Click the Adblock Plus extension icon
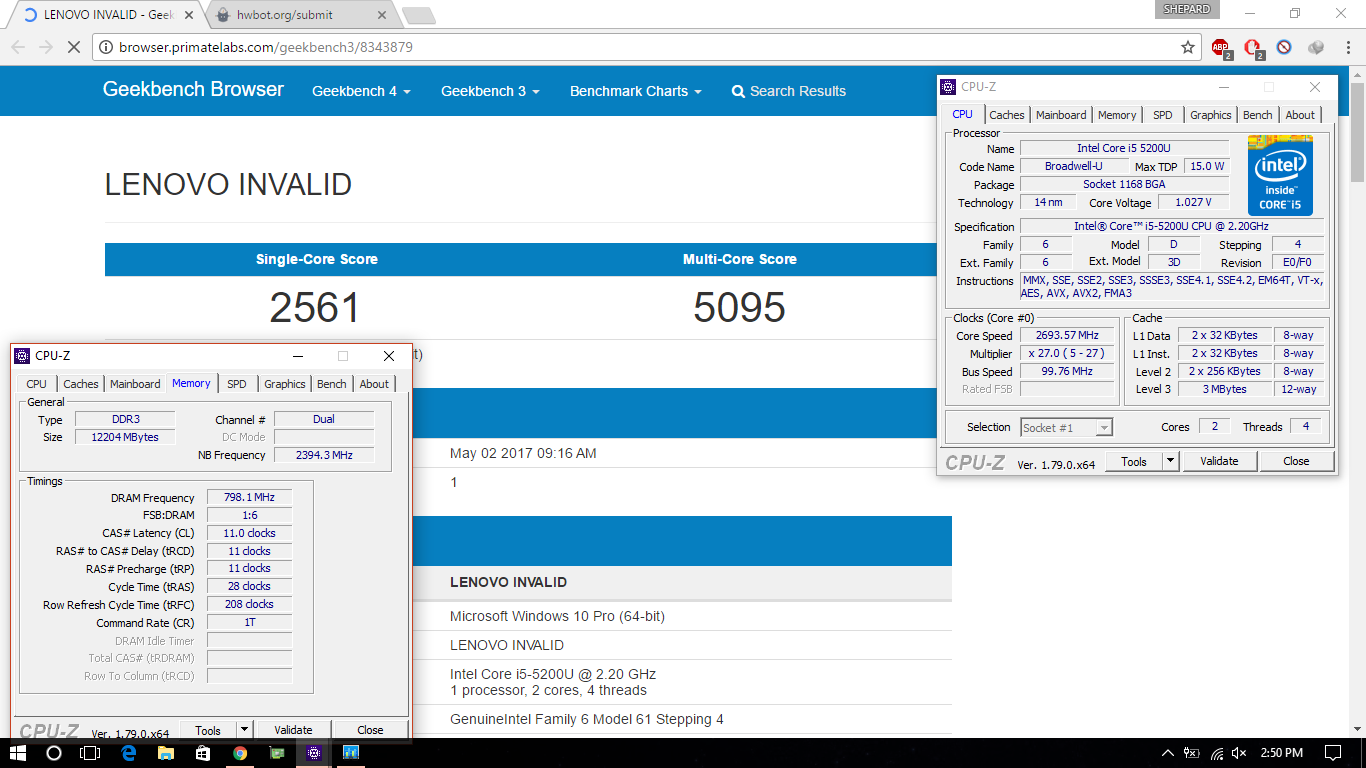 click(1221, 47)
